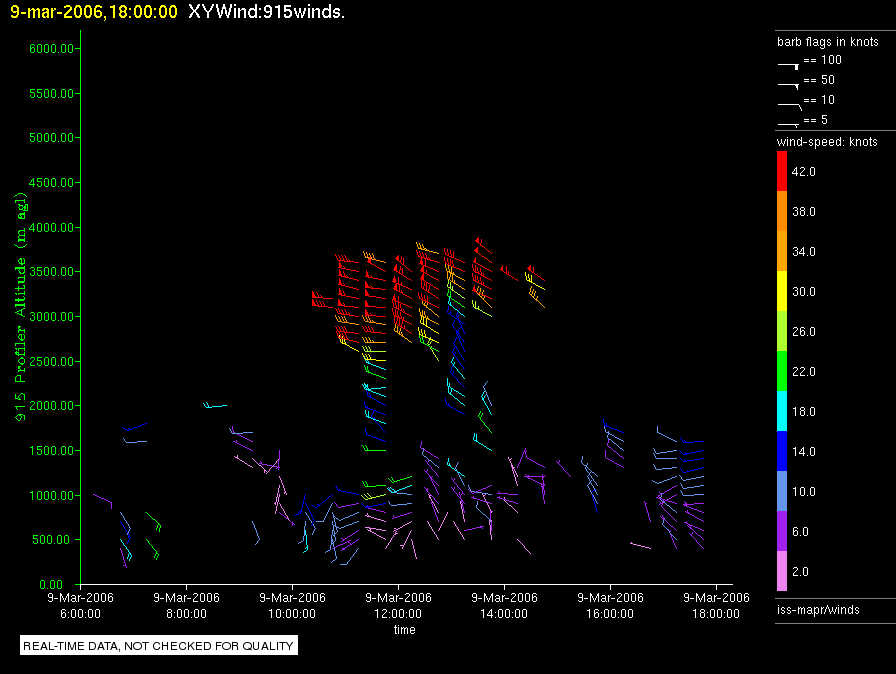The image size is (896, 674).
Task: Click the 3500.00 altitude tick label
Action: (x=51, y=272)
